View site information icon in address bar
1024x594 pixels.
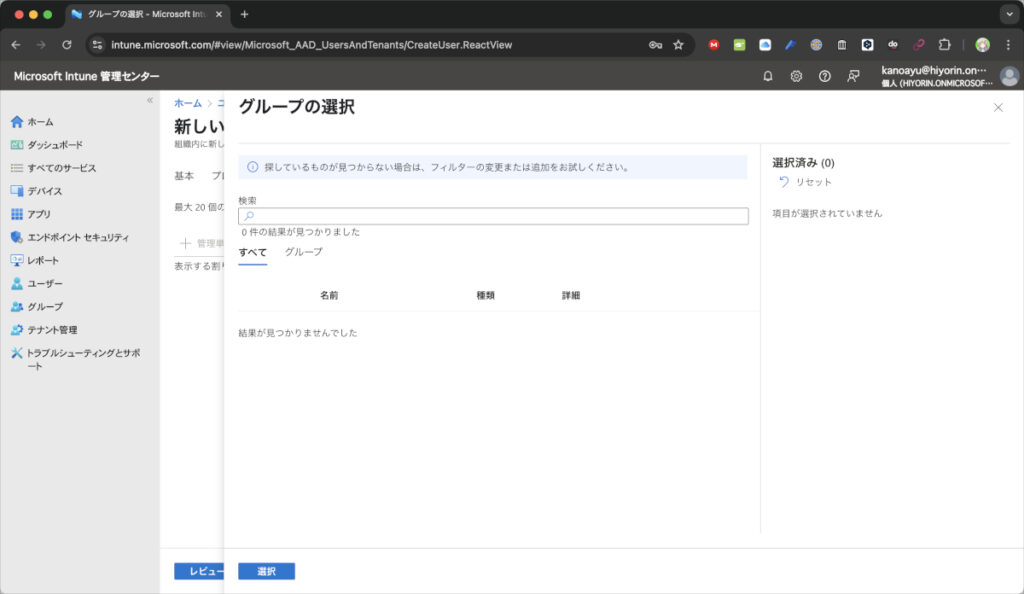tap(97, 45)
